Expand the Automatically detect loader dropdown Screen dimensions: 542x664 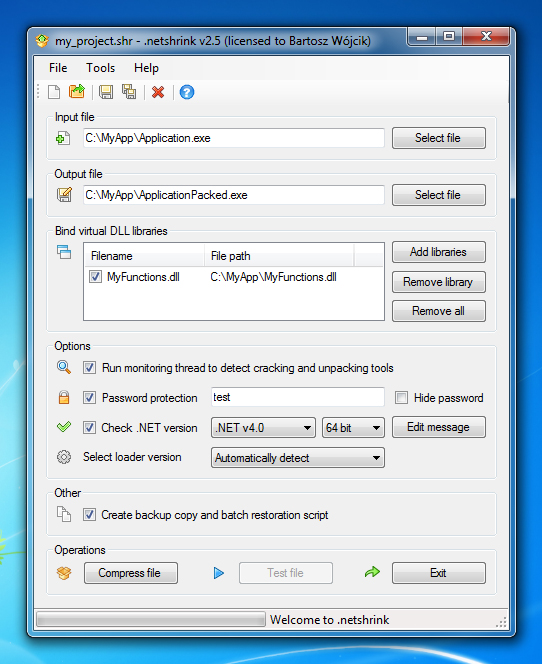[x=298, y=458]
